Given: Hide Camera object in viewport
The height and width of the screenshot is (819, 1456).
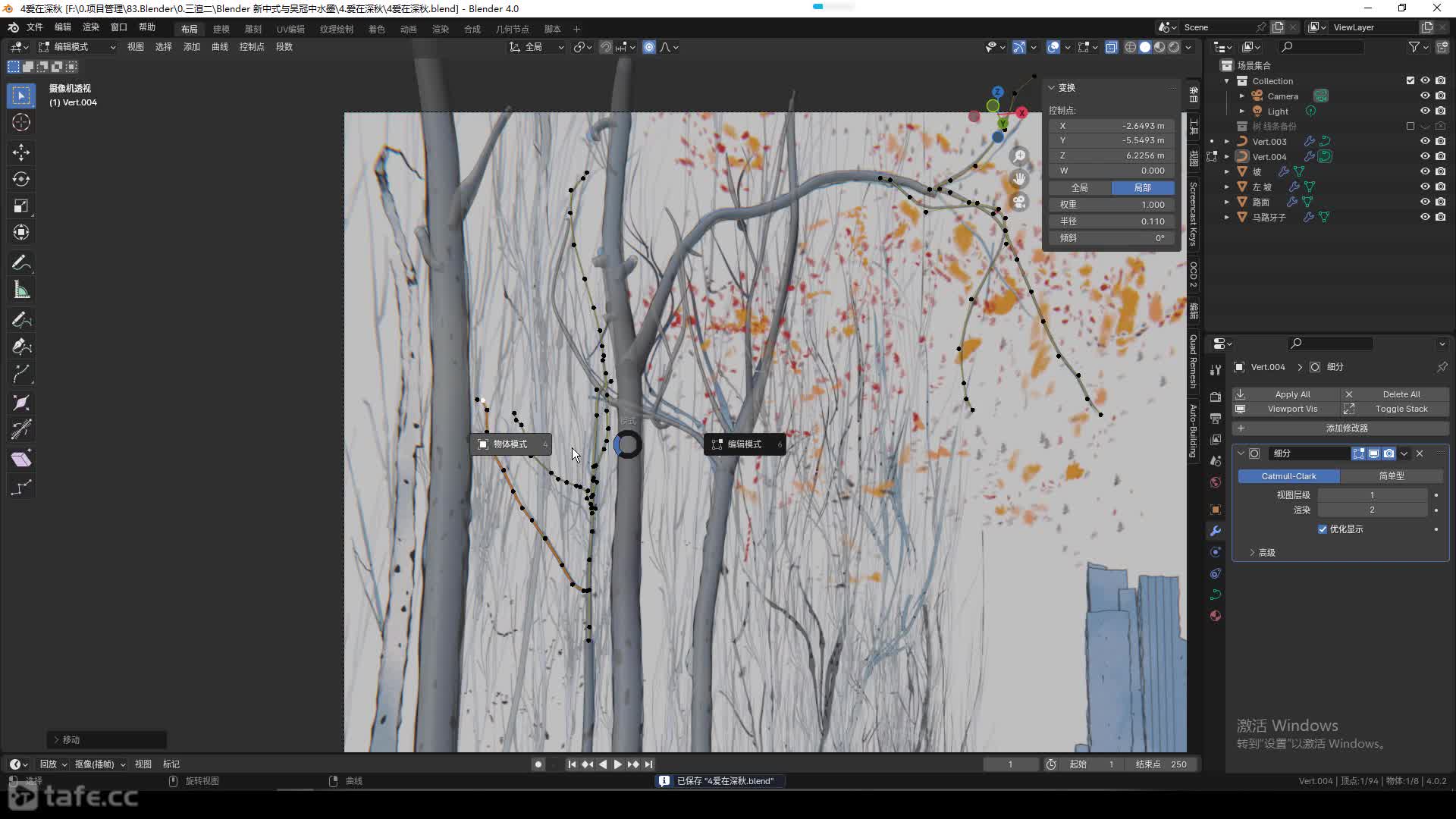Looking at the screenshot, I should point(1425,96).
